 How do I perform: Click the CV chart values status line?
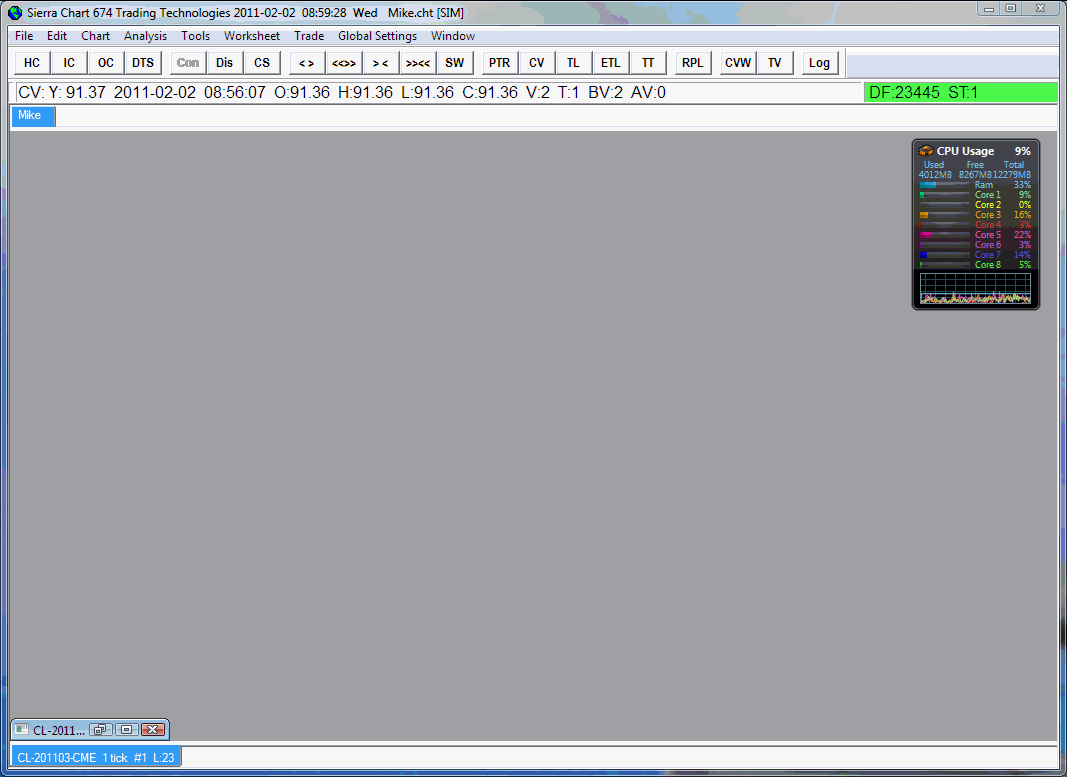(x=436, y=93)
